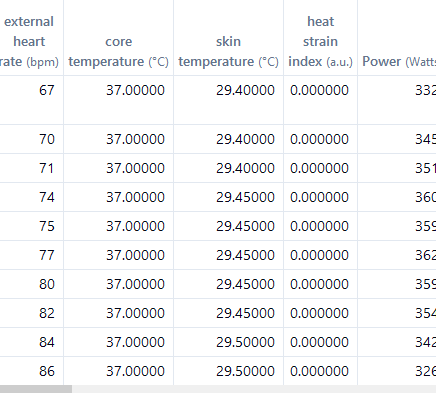The height and width of the screenshot is (393, 436).
Task: Click heat strain index 0.000000 in the 70 bpm row
Action: coord(319,139)
